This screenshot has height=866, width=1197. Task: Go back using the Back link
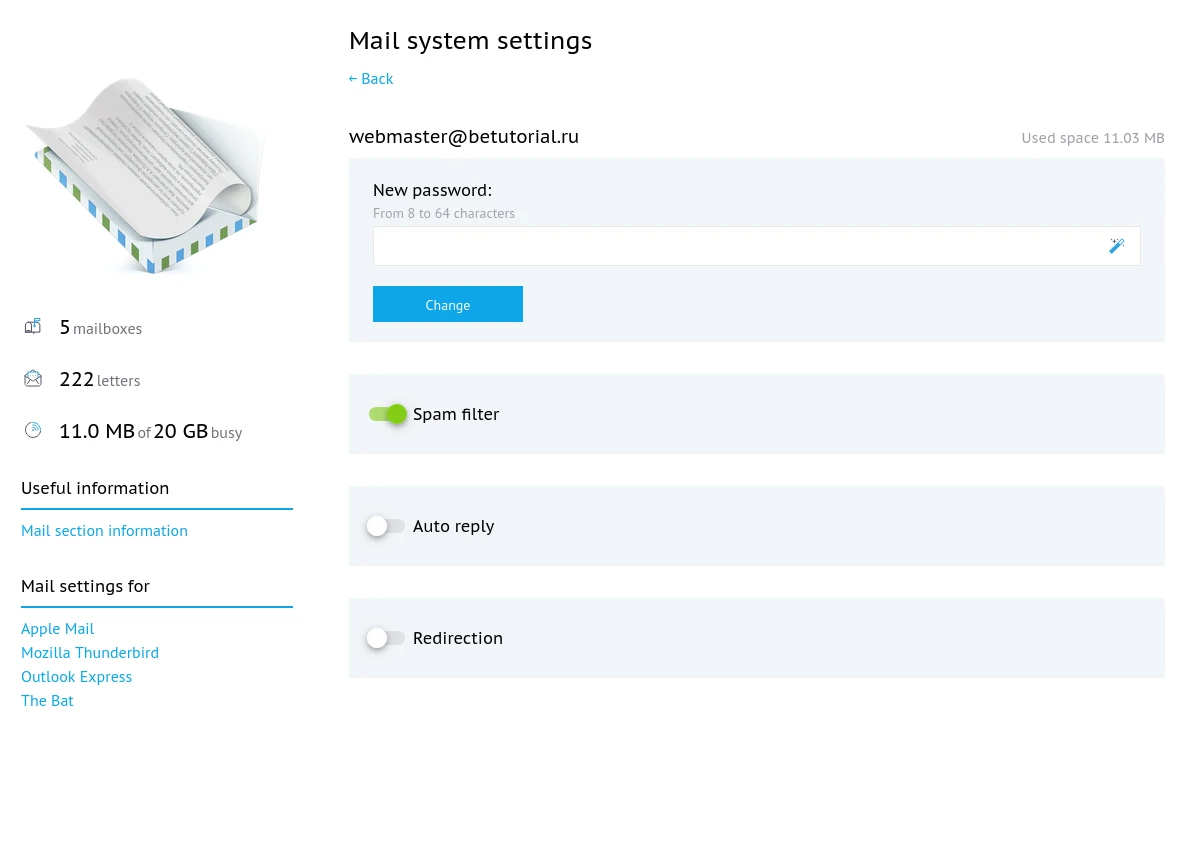point(371,79)
